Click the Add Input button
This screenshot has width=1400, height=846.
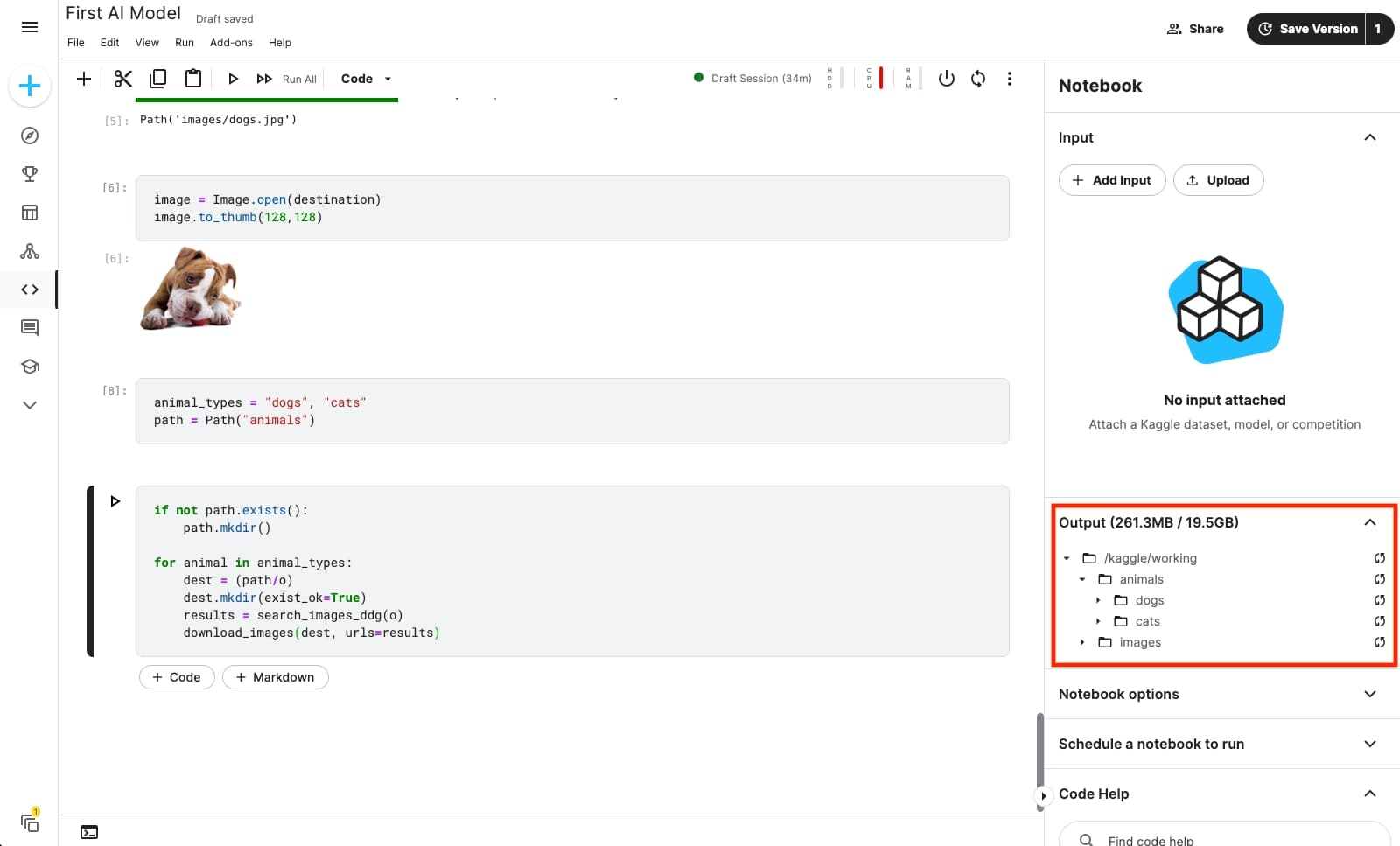[x=1112, y=180]
